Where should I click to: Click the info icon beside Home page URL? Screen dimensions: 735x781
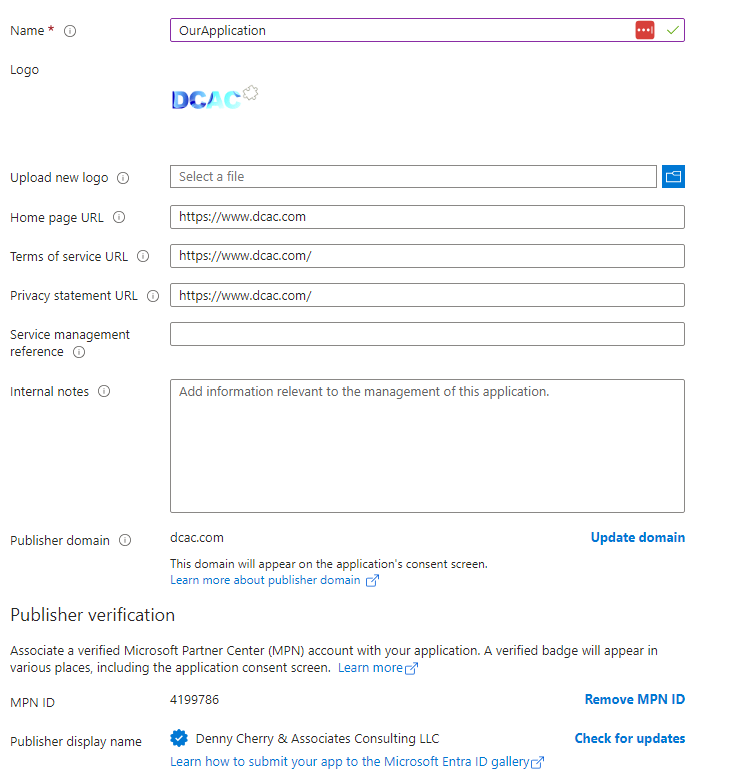[x=119, y=217]
